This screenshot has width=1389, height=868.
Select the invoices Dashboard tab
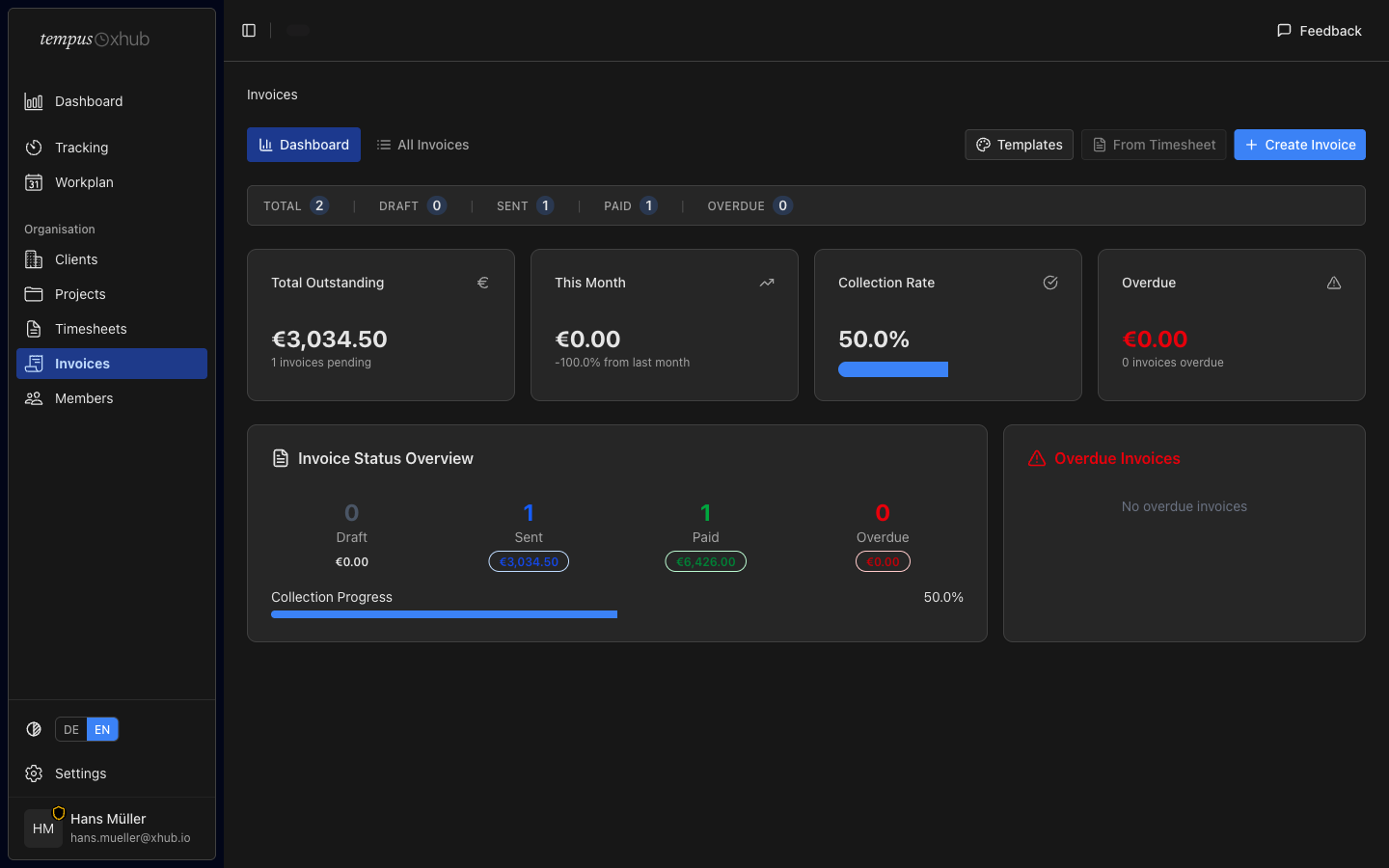tap(304, 145)
